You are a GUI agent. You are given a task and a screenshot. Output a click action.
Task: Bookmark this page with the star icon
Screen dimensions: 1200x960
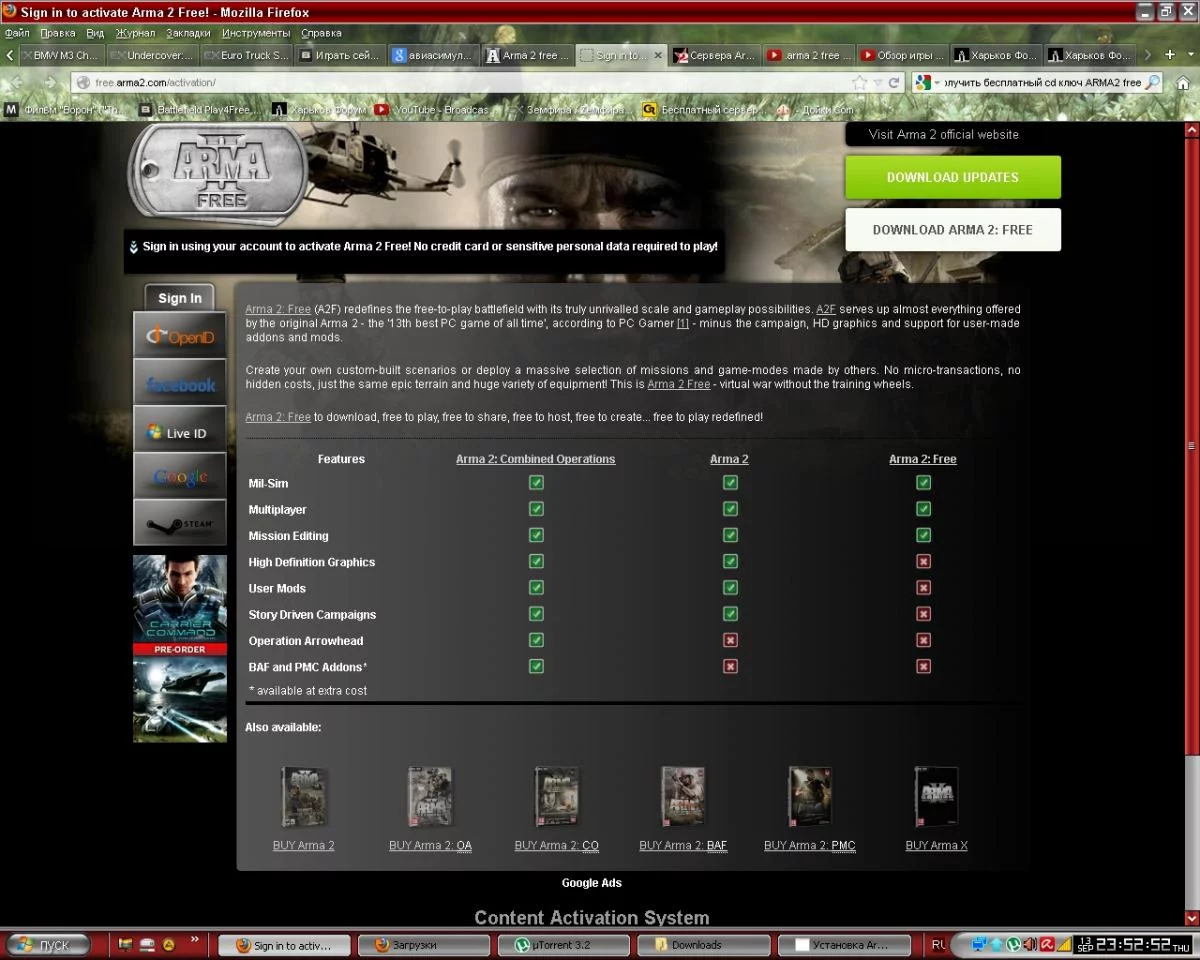[859, 83]
